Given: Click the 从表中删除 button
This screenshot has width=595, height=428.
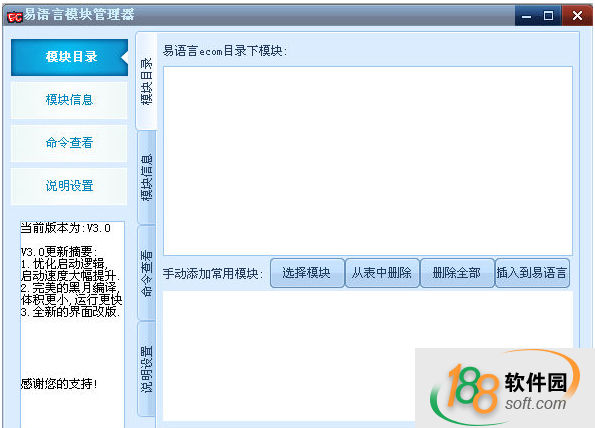Looking at the screenshot, I should coord(382,273).
